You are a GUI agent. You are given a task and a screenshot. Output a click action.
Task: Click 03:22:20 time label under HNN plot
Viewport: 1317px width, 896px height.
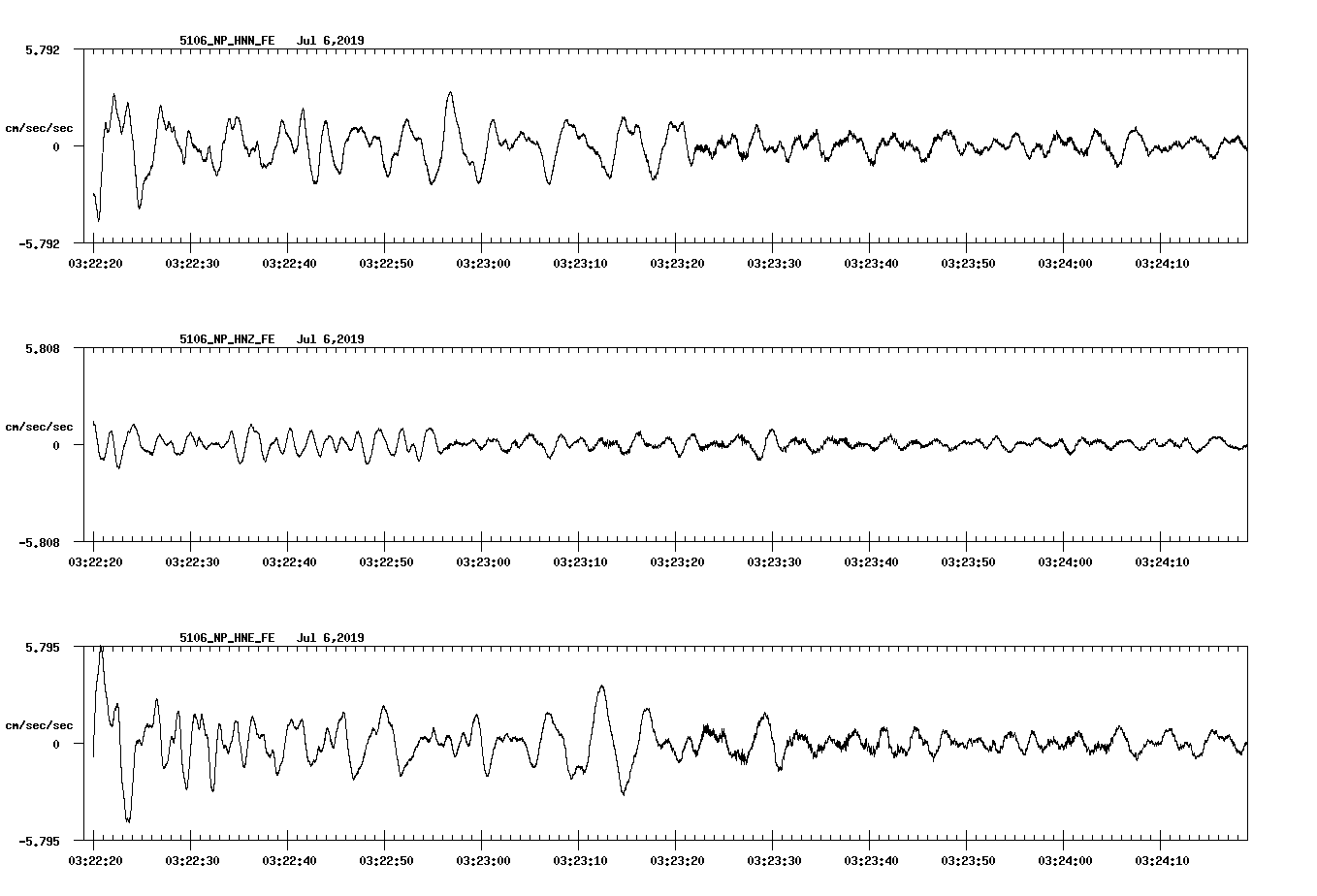pos(94,263)
